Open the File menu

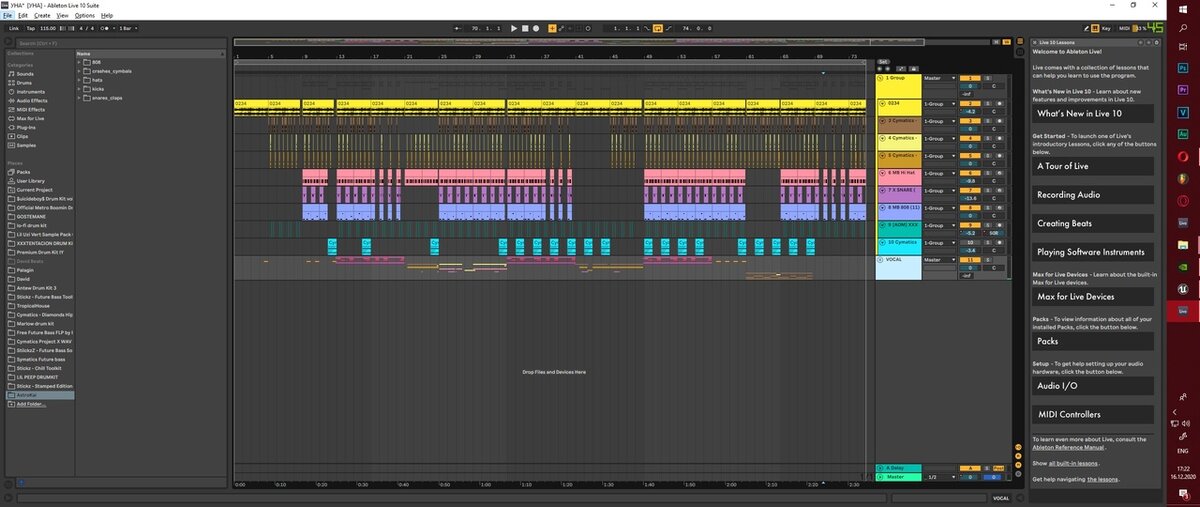pos(7,16)
